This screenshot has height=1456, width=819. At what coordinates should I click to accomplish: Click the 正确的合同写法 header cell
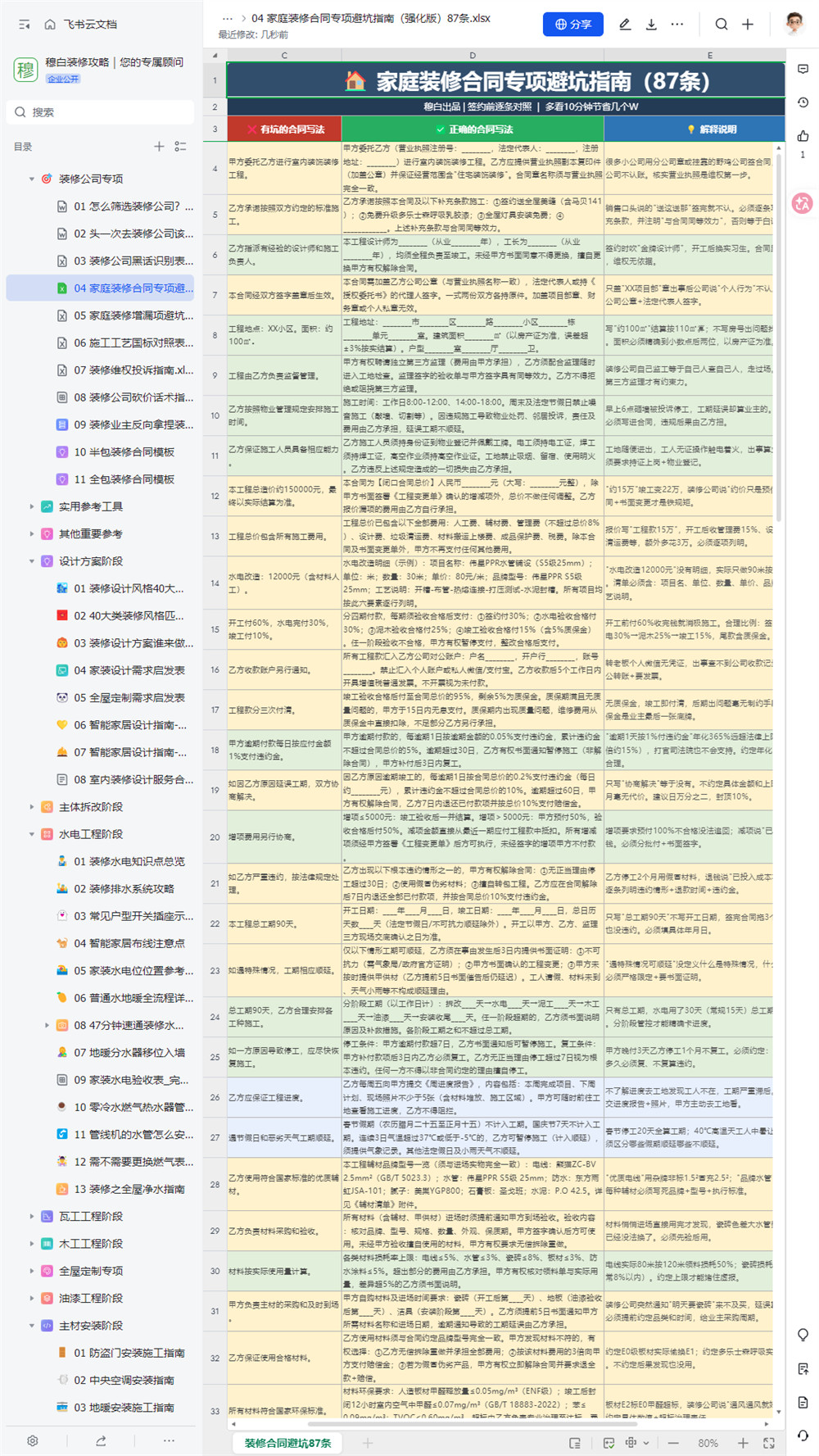(x=473, y=129)
